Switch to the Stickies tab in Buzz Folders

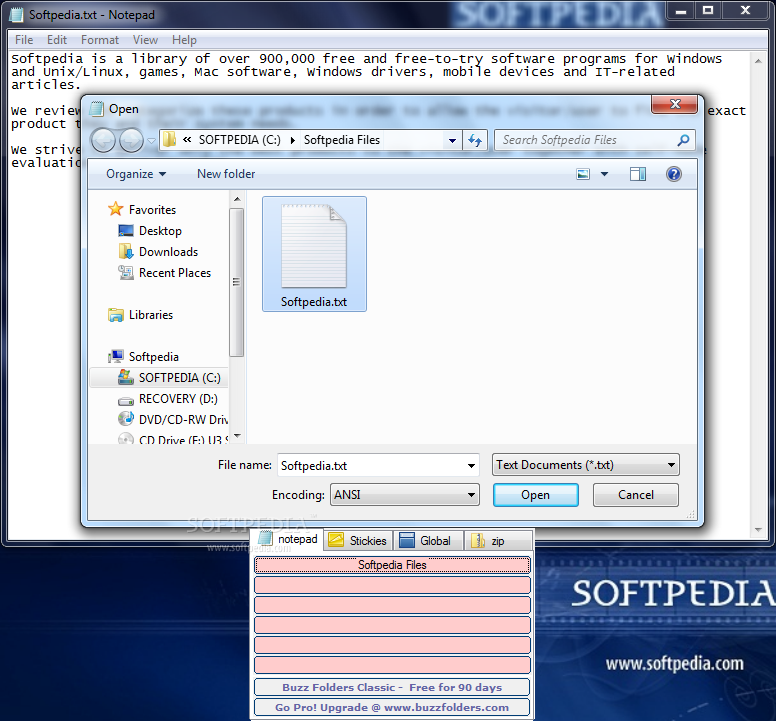358,540
